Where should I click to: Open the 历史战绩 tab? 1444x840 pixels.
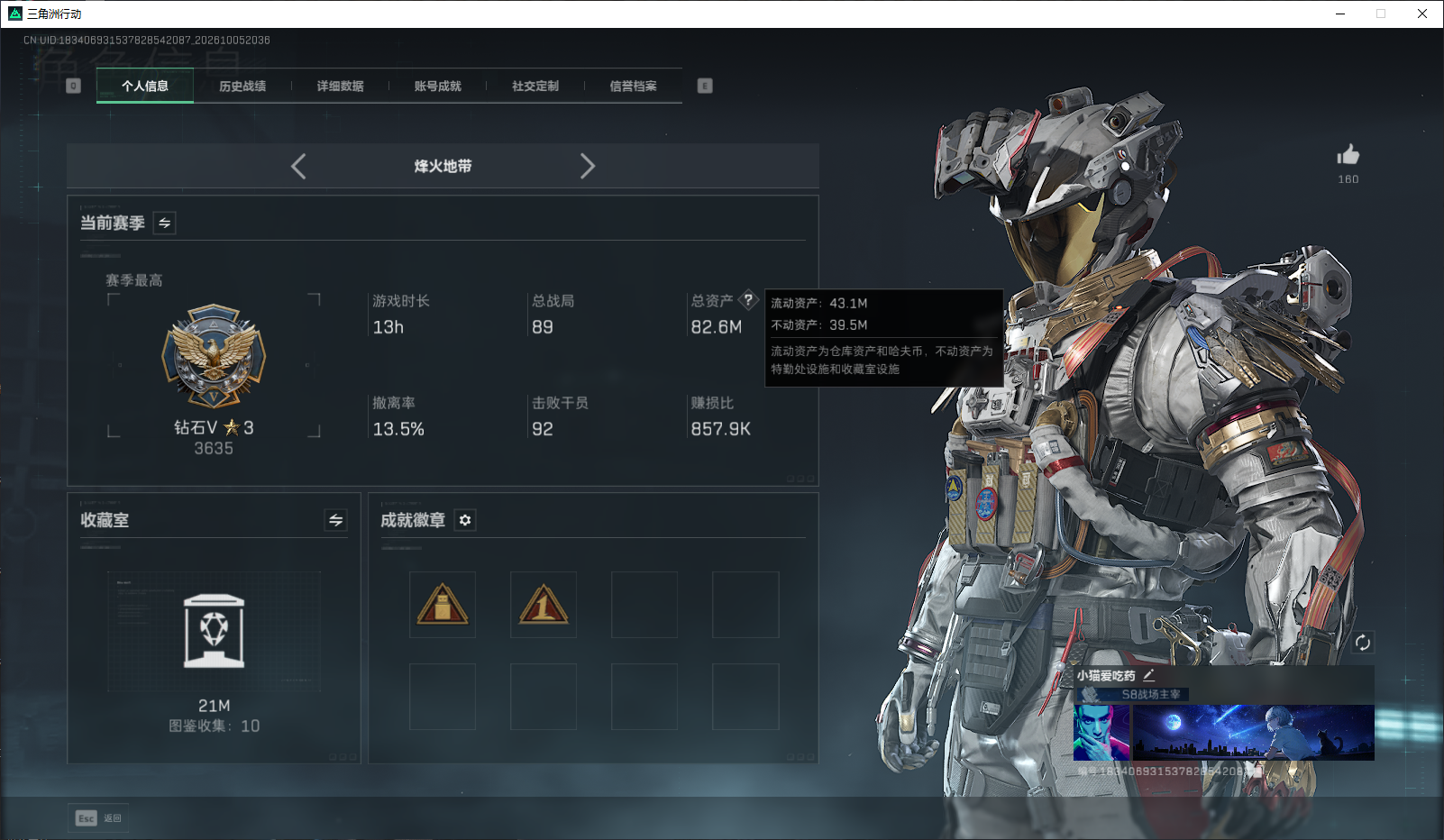click(242, 86)
